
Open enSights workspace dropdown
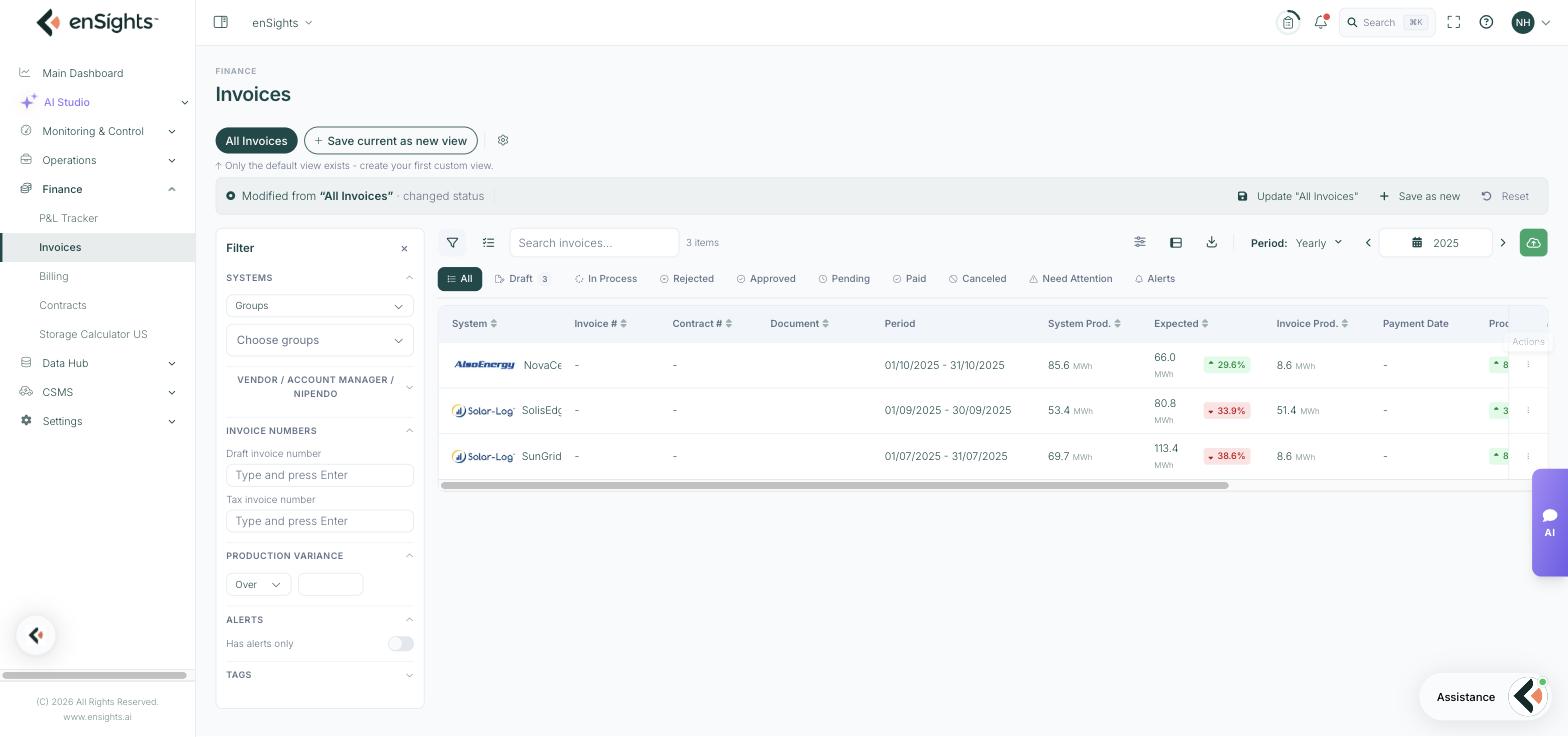click(282, 22)
